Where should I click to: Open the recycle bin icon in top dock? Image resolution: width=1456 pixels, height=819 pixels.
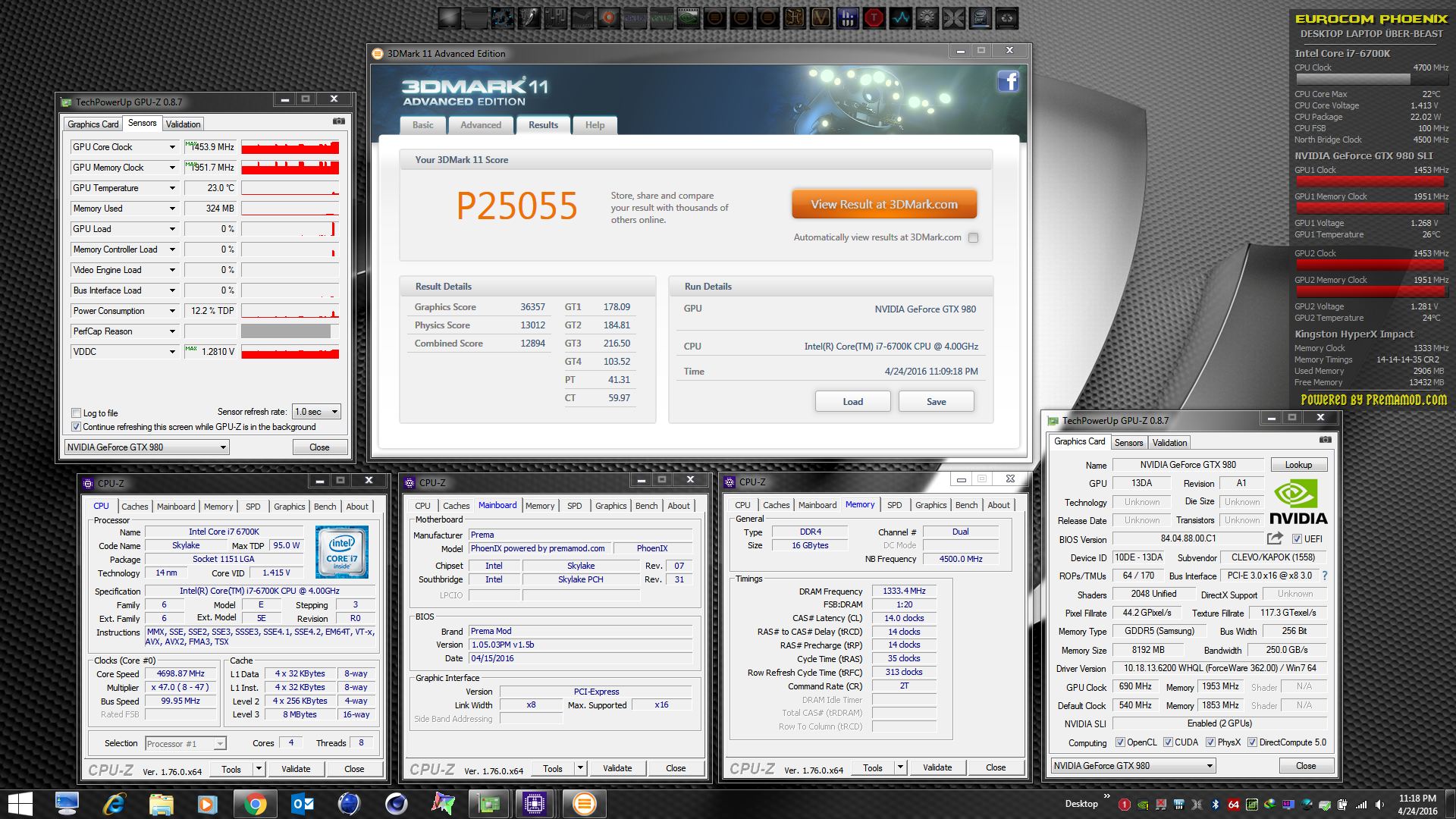tap(1007, 17)
